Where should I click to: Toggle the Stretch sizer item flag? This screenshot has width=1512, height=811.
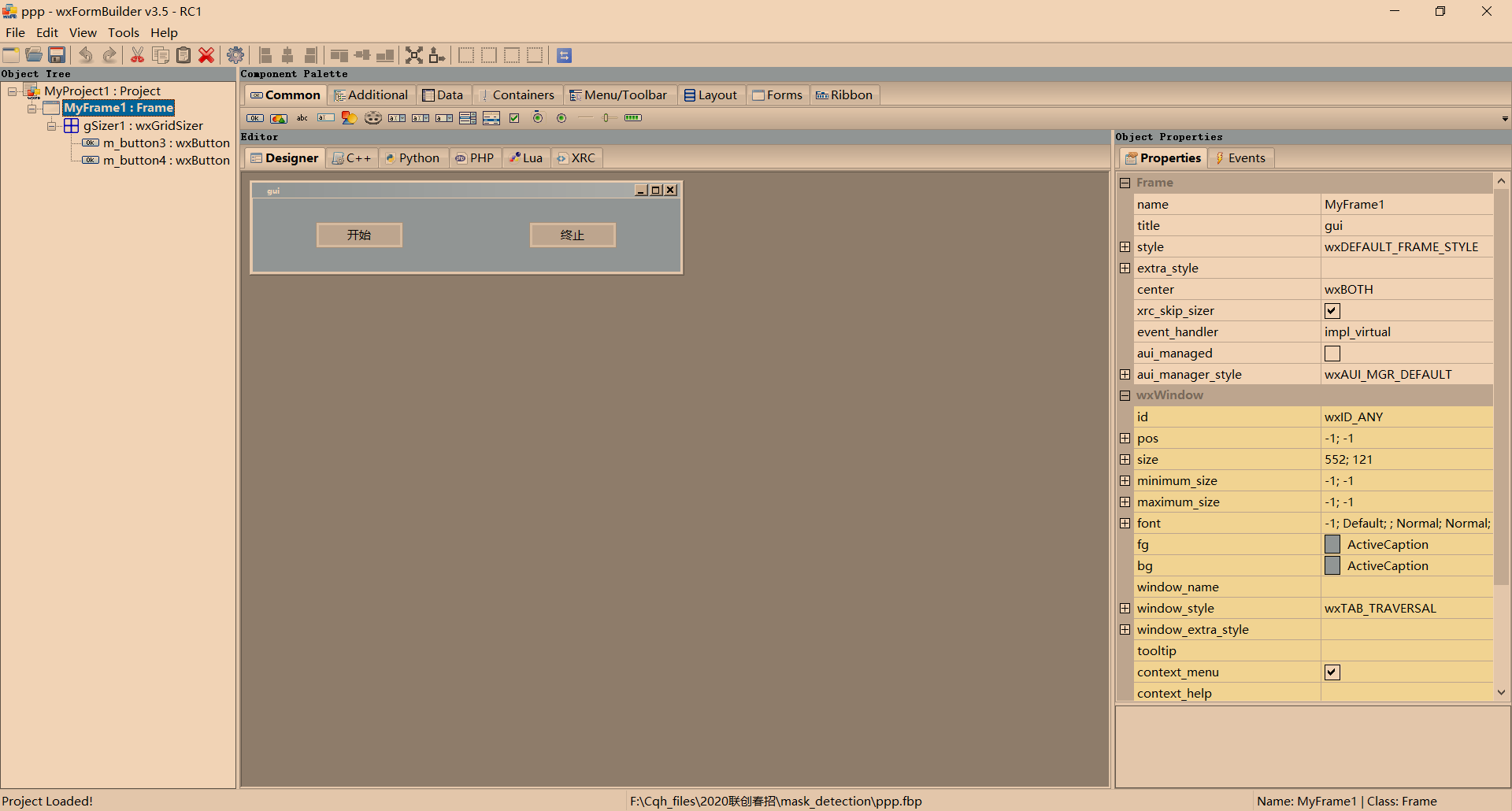click(x=437, y=55)
